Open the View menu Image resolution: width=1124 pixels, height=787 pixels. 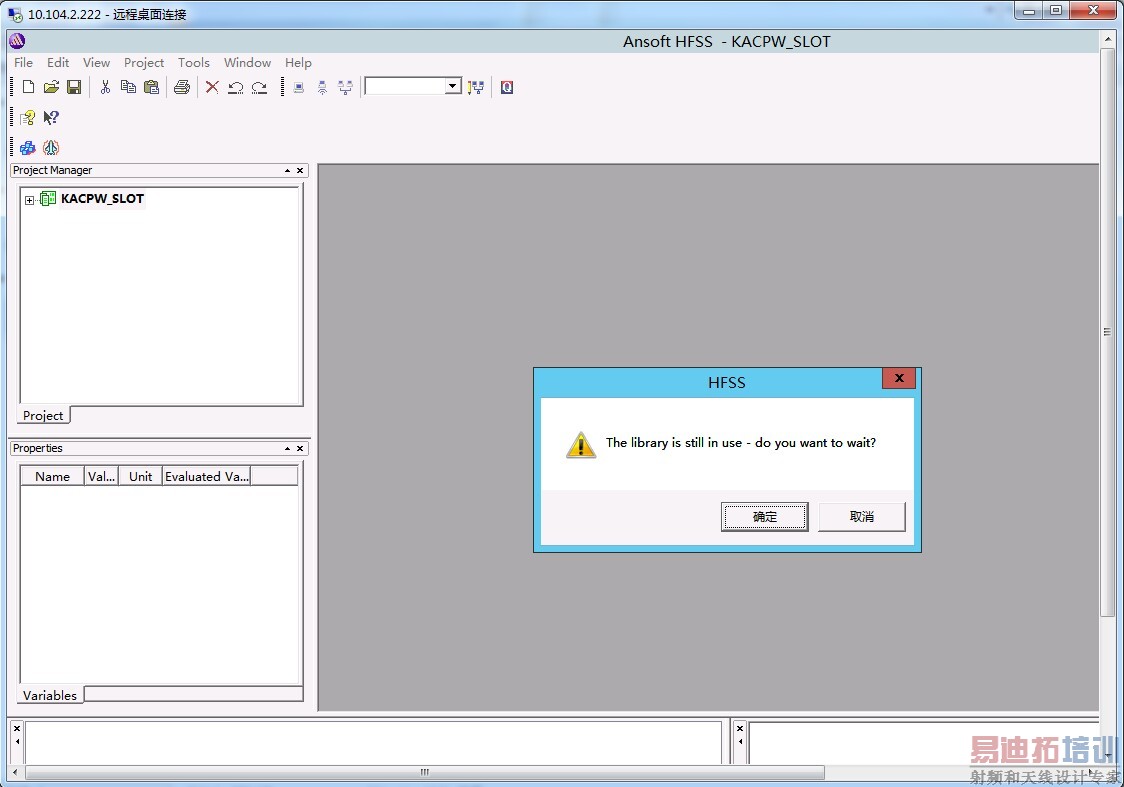96,62
